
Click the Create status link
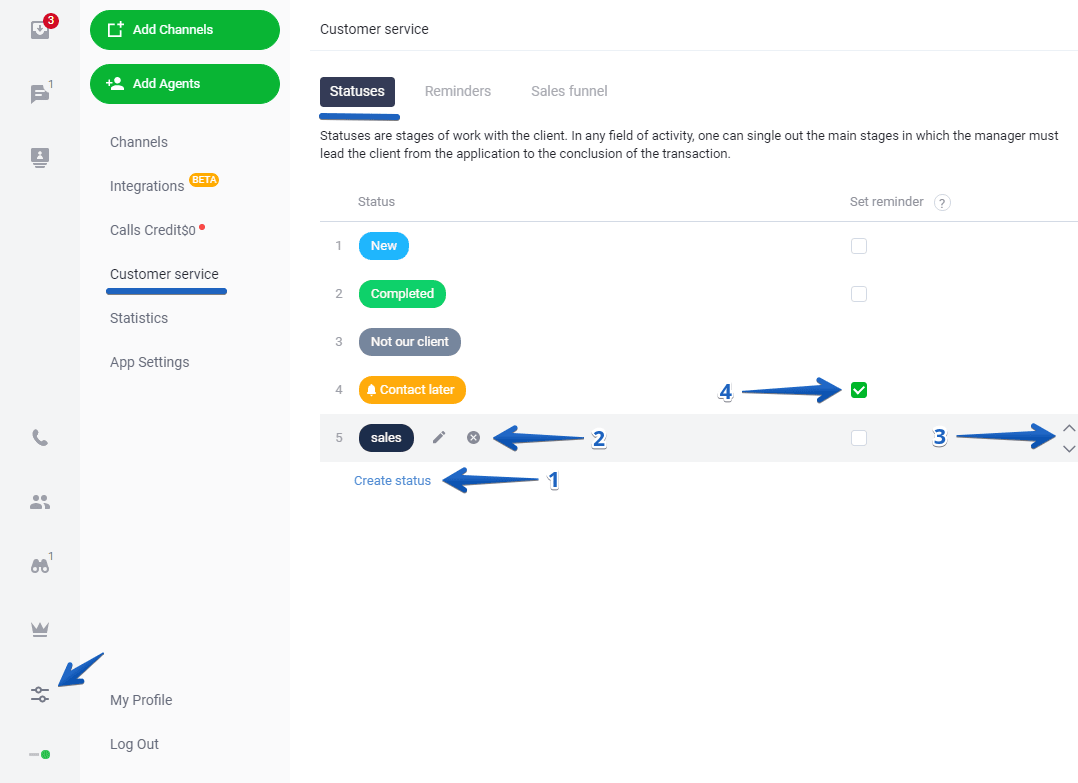click(392, 481)
